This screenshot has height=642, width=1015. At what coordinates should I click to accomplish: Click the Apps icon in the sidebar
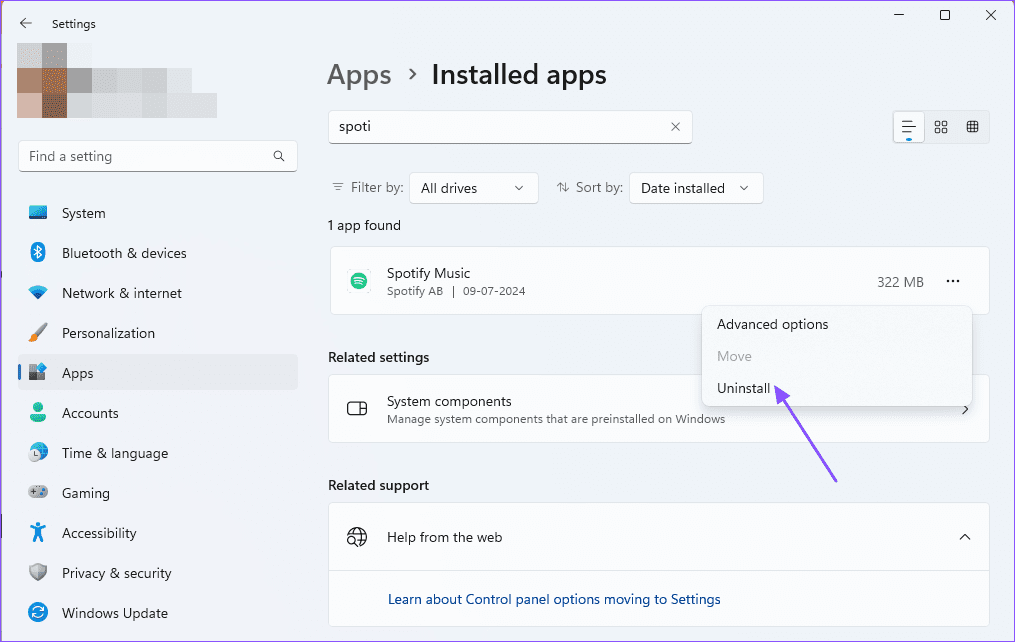38,372
